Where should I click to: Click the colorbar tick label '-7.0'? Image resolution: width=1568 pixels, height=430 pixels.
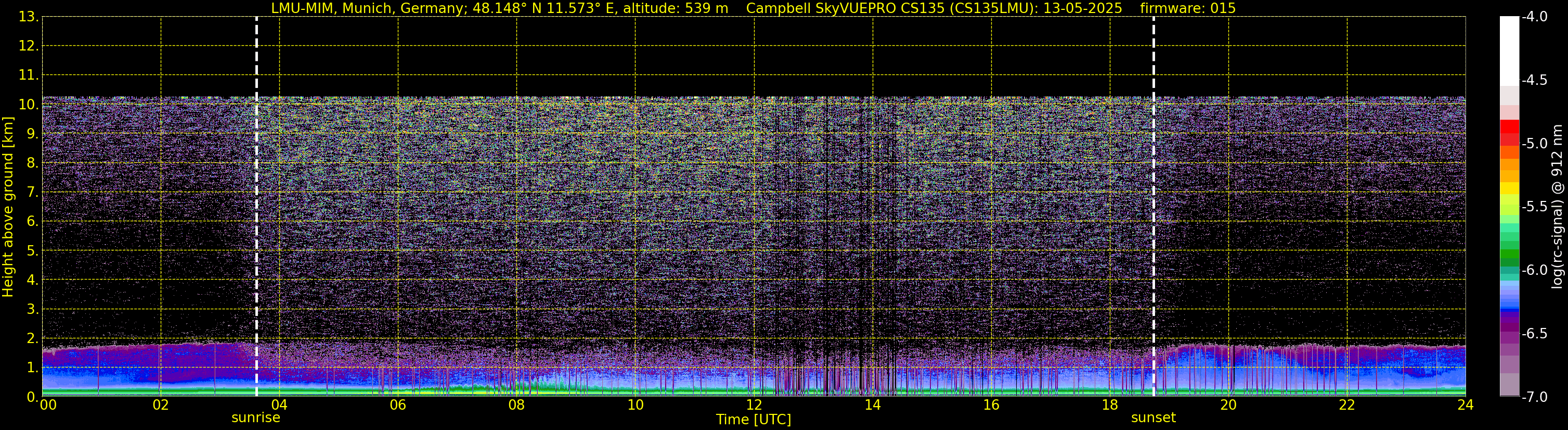click(1534, 397)
